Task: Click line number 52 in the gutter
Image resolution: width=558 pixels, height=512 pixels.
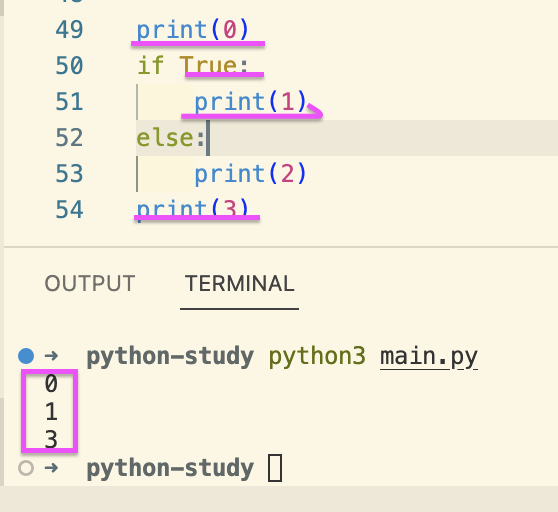Action: click(69, 138)
